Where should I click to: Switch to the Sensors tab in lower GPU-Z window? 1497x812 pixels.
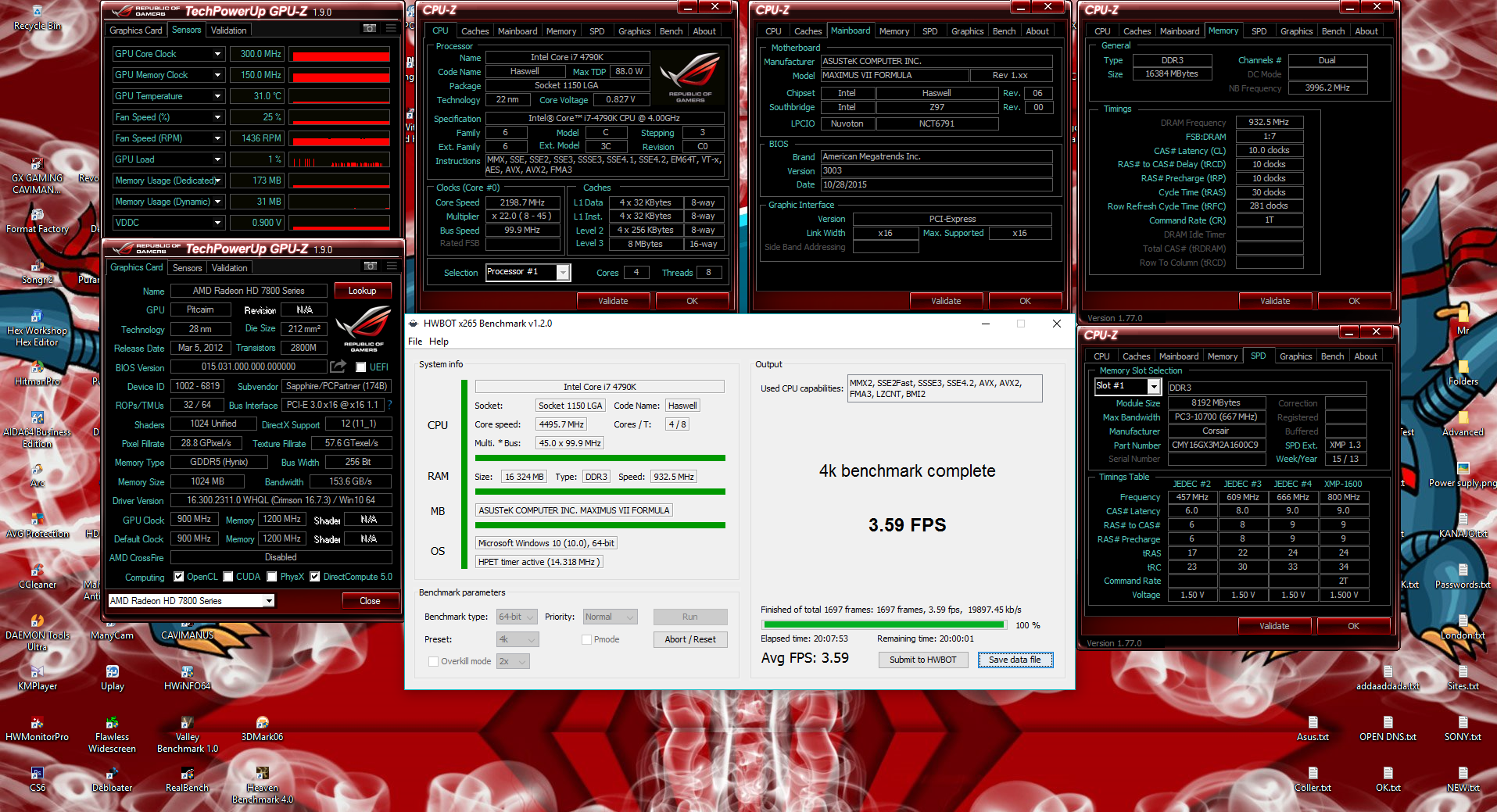tap(188, 267)
